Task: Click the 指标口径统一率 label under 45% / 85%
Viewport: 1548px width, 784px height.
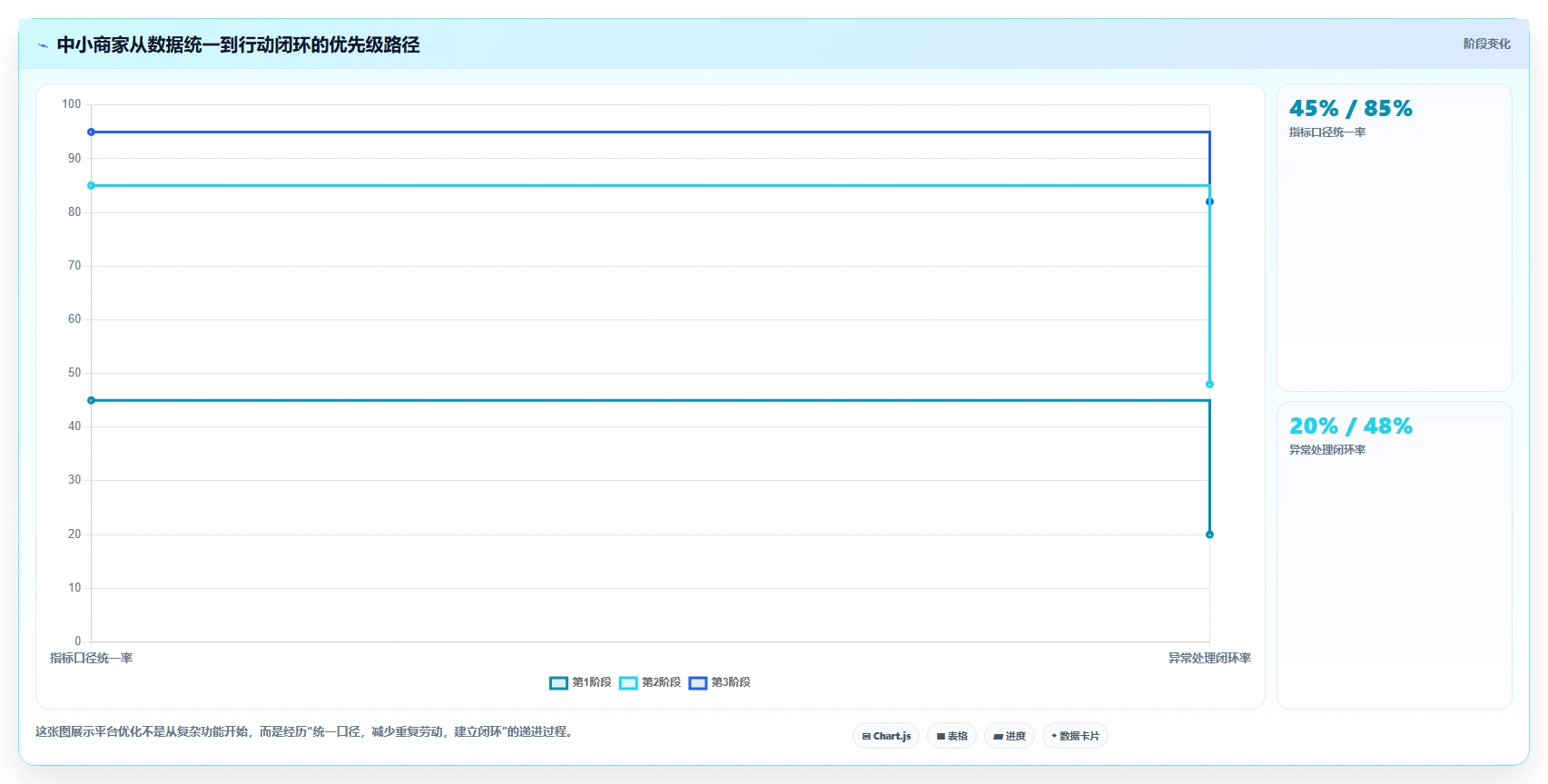Action: (x=1327, y=132)
